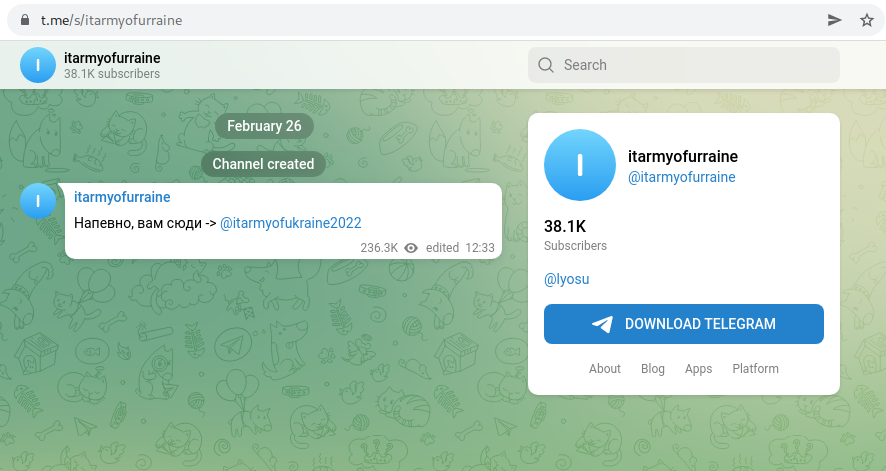Image resolution: width=886 pixels, height=471 pixels.
Task: Open the @lyosu link in info card
Action: 566,279
